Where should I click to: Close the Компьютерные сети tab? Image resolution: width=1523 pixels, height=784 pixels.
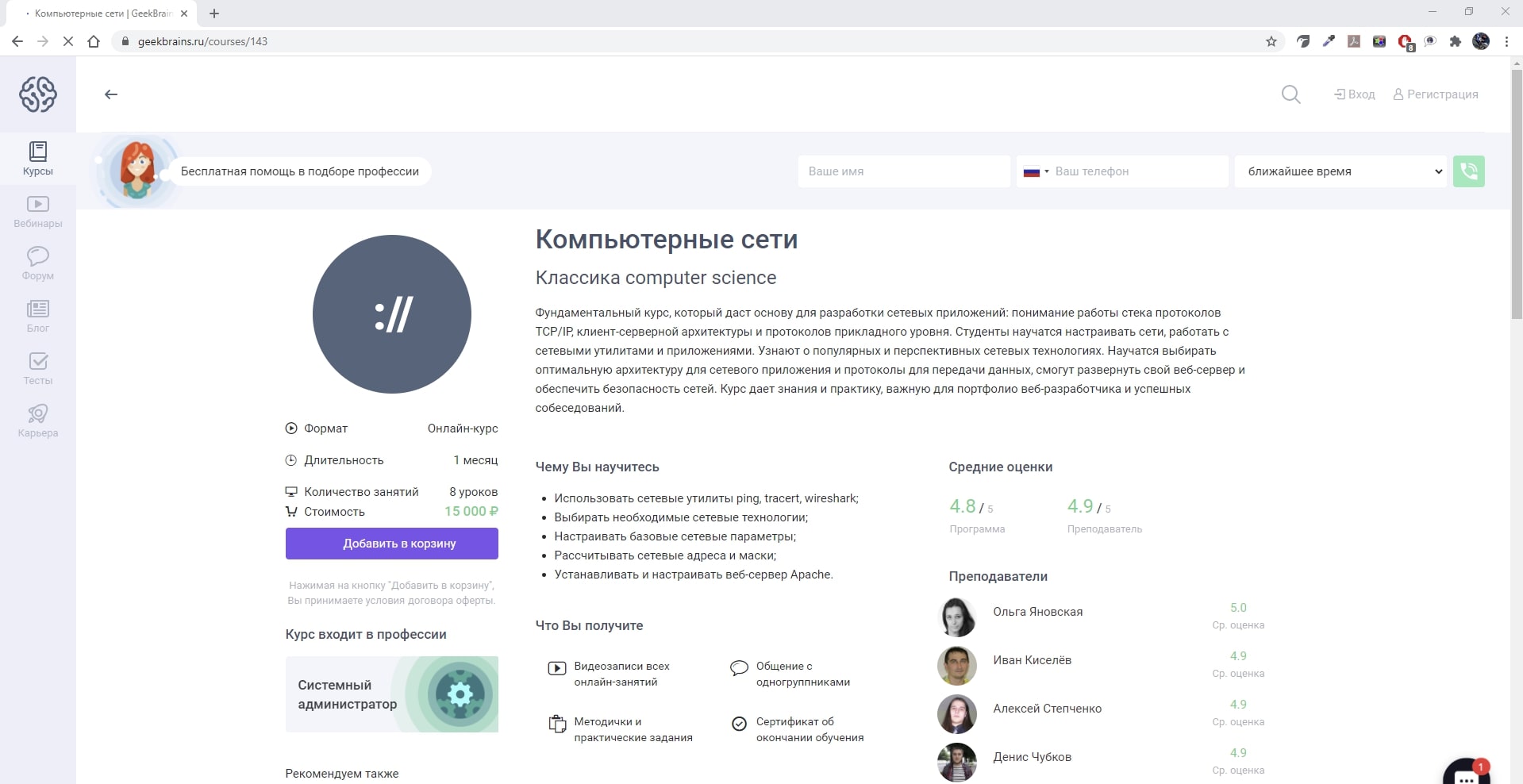(x=184, y=13)
